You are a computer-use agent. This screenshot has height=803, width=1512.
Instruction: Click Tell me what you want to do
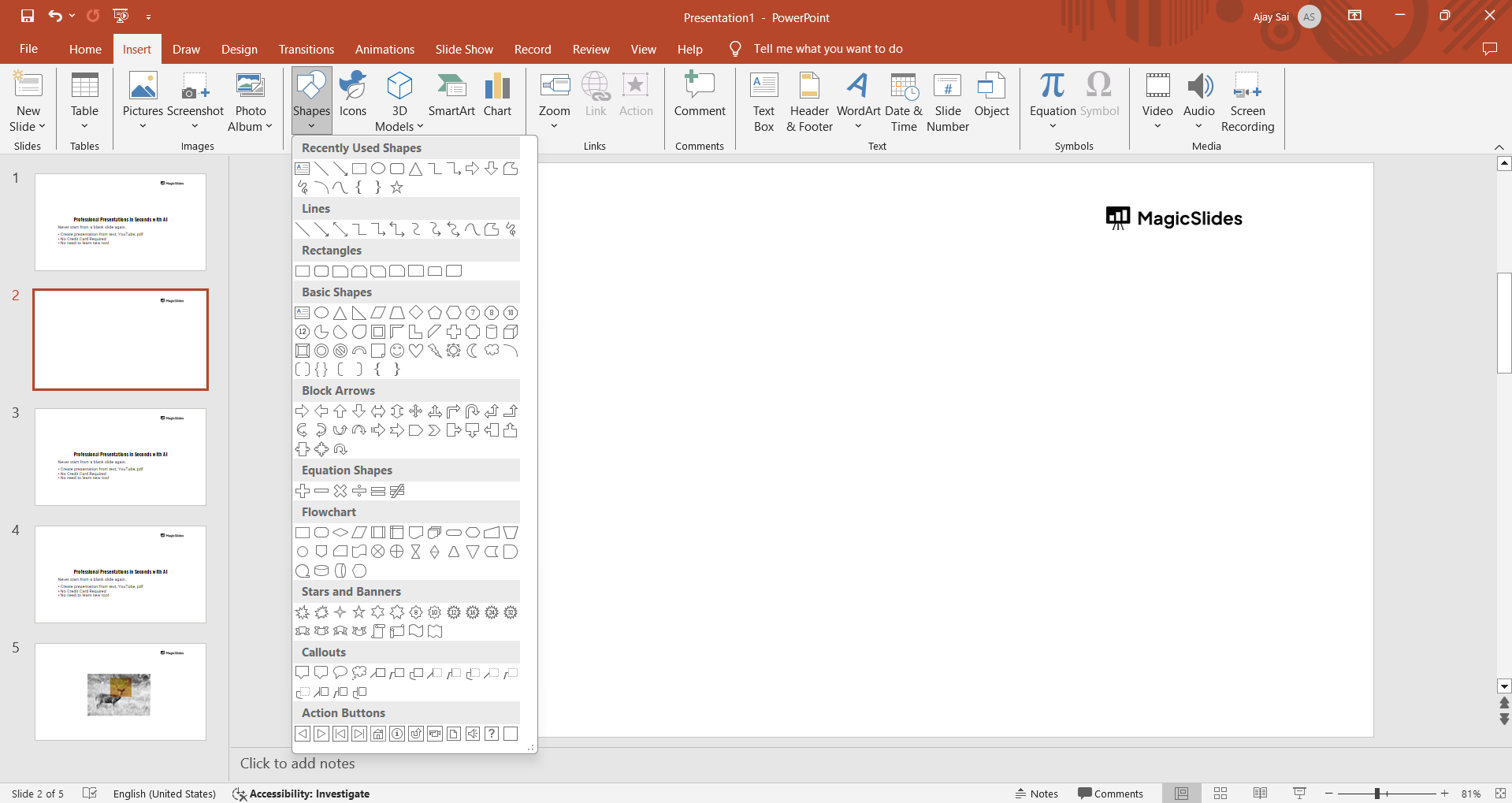click(827, 49)
